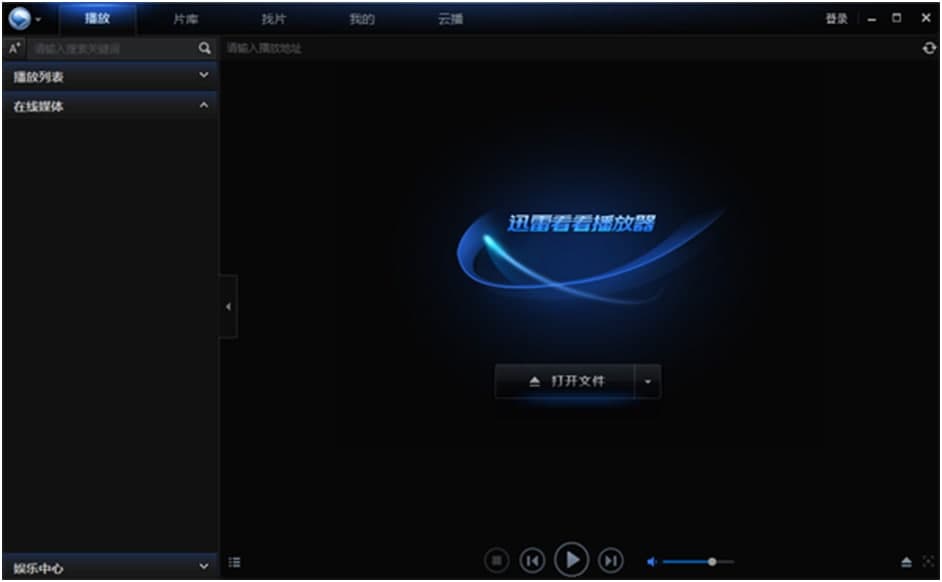Screen dimensions: 942x582
Task: Skip forward with the next-track button
Action: 612,562
